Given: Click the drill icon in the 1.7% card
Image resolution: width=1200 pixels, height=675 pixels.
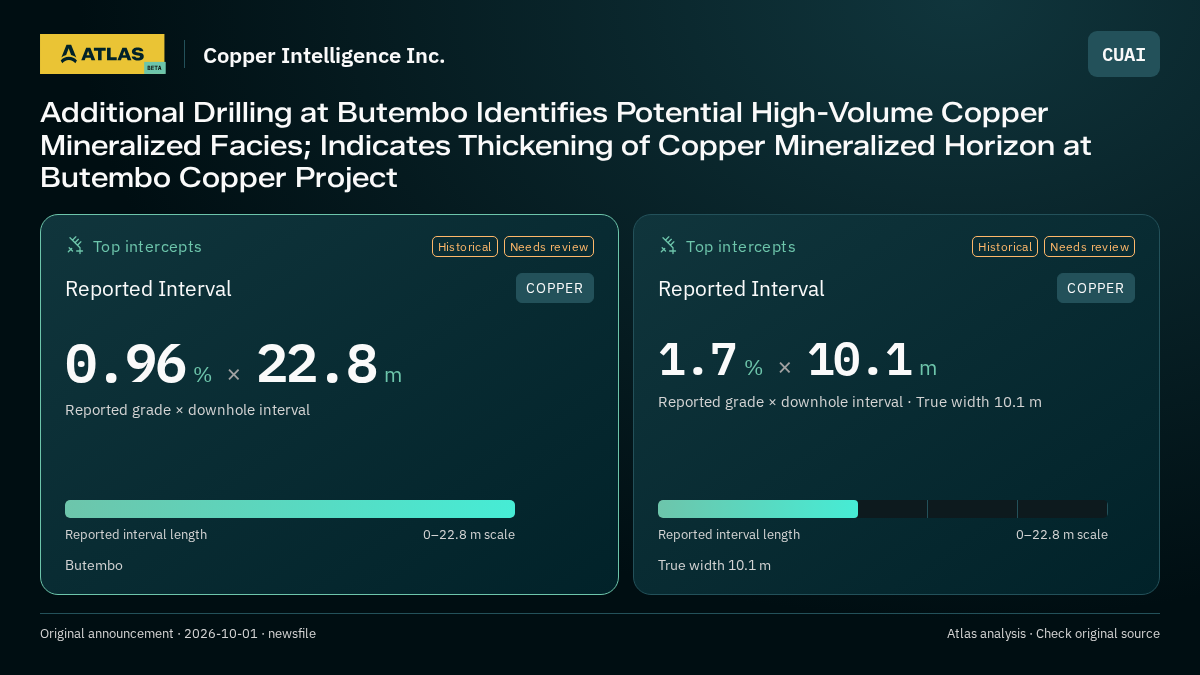Looking at the screenshot, I should [x=668, y=245].
